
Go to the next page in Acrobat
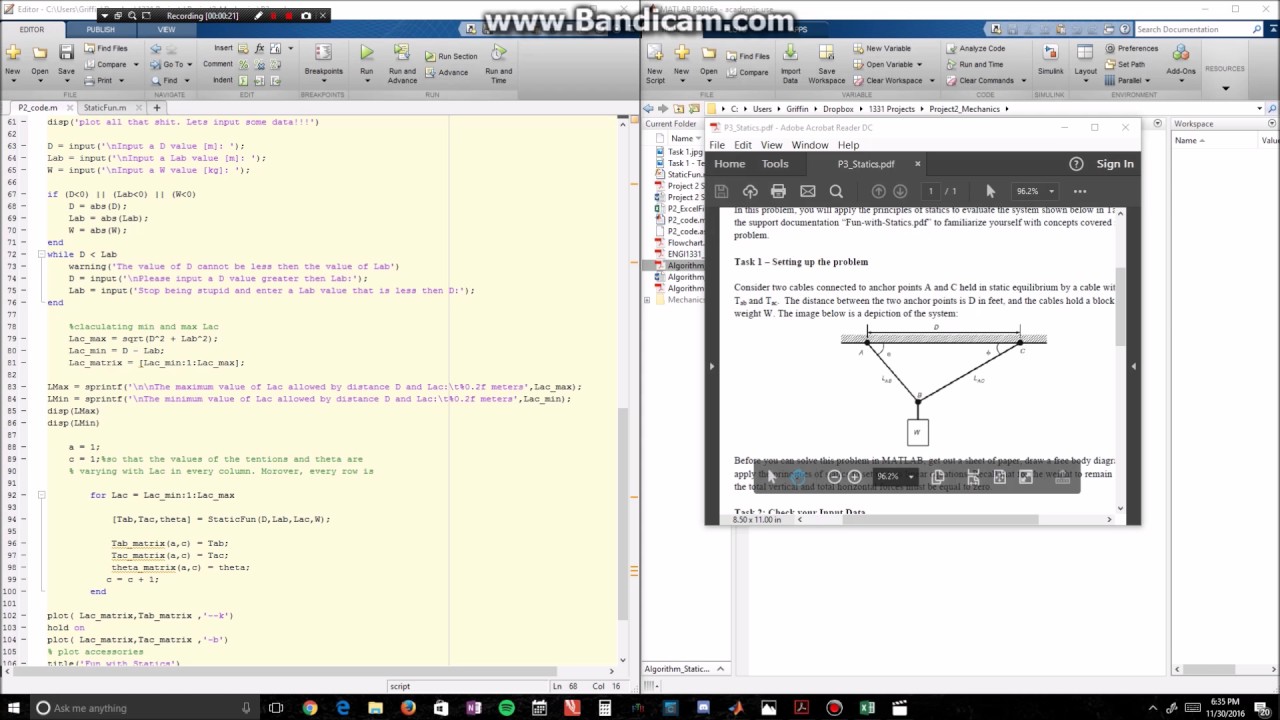click(x=900, y=191)
